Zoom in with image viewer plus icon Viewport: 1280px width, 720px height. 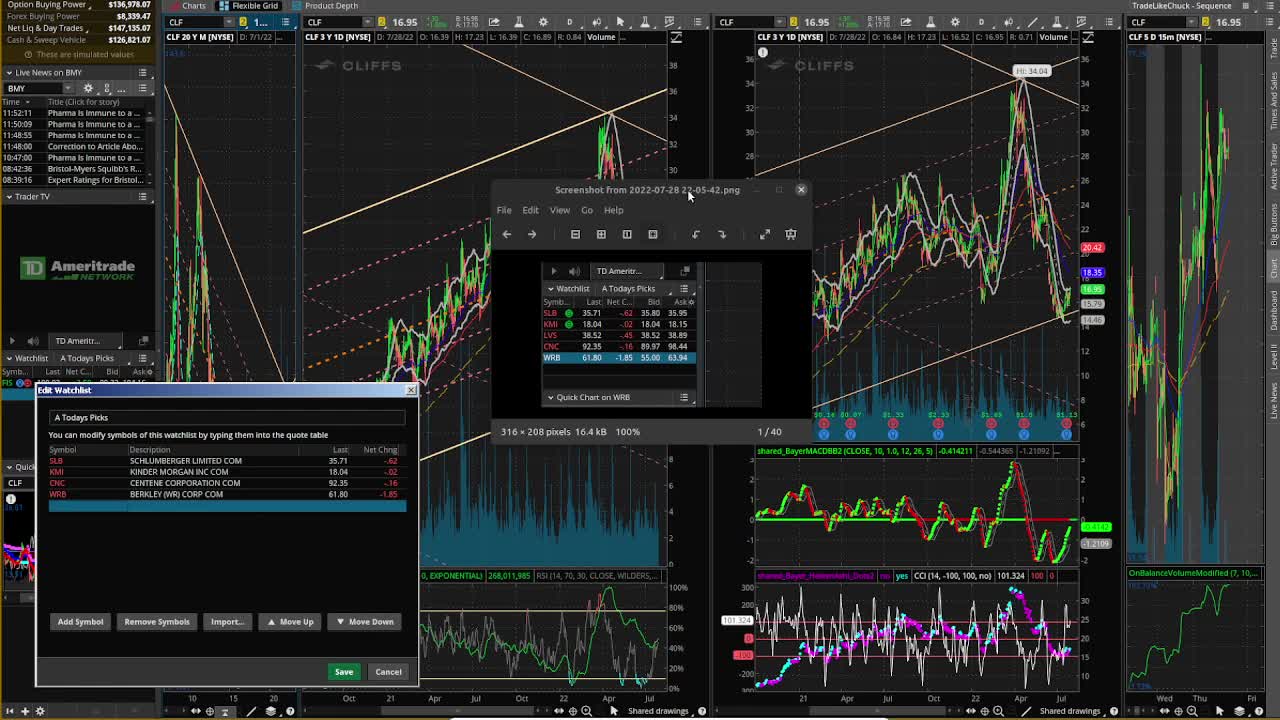601,234
